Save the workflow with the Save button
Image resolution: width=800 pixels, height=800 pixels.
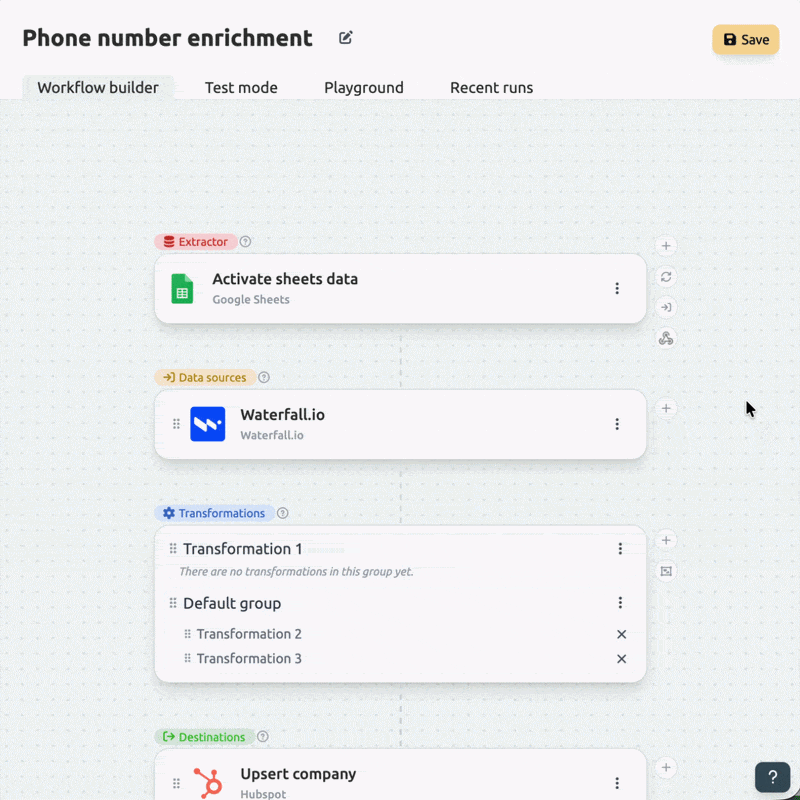coord(745,39)
